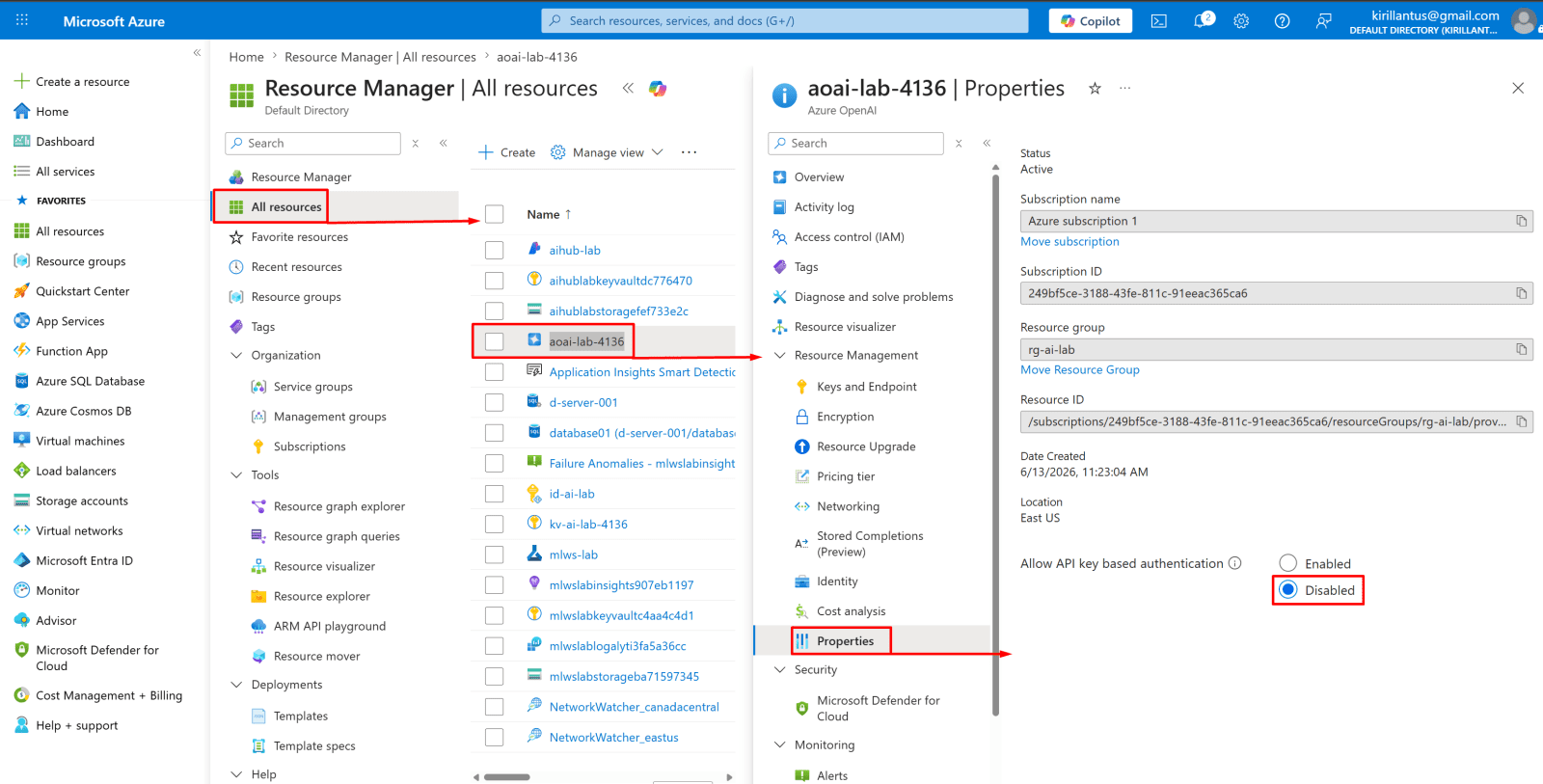1543x784 pixels.
Task: Collapse the Organization group
Action: [x=236, y=356]
